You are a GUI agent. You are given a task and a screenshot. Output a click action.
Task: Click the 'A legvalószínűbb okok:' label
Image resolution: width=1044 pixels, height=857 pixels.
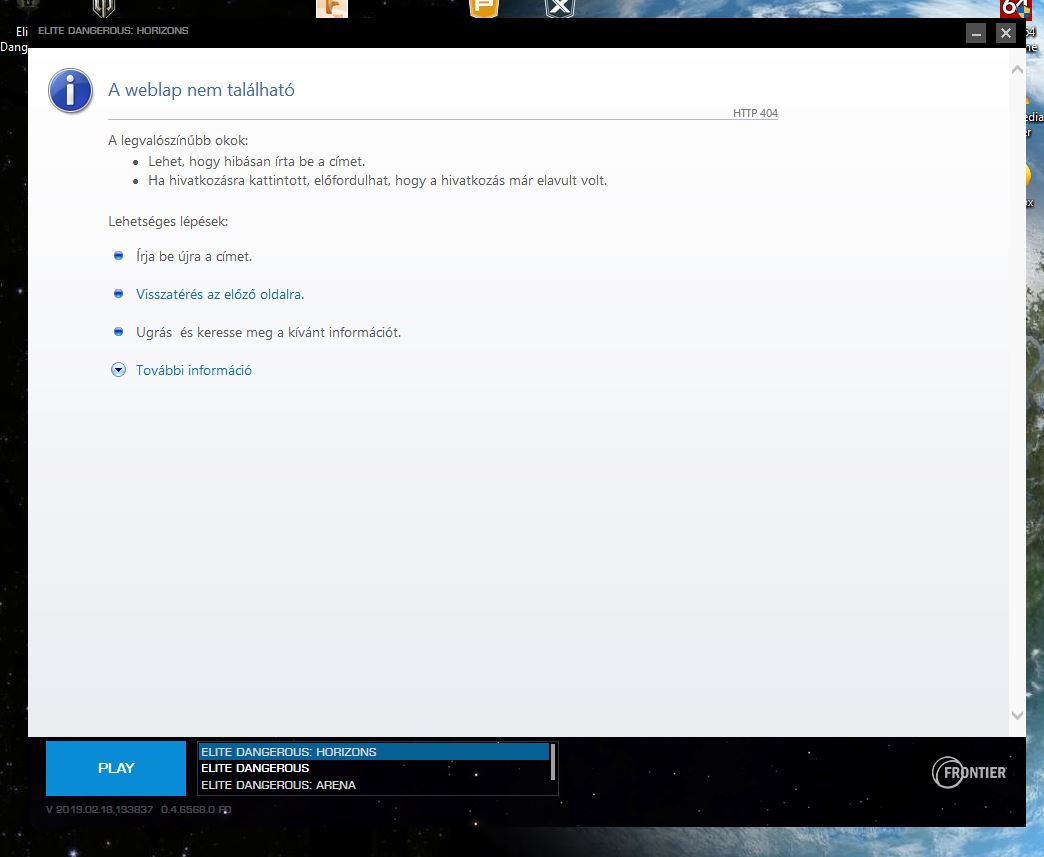pyautogui.click(x=178, y=141)
